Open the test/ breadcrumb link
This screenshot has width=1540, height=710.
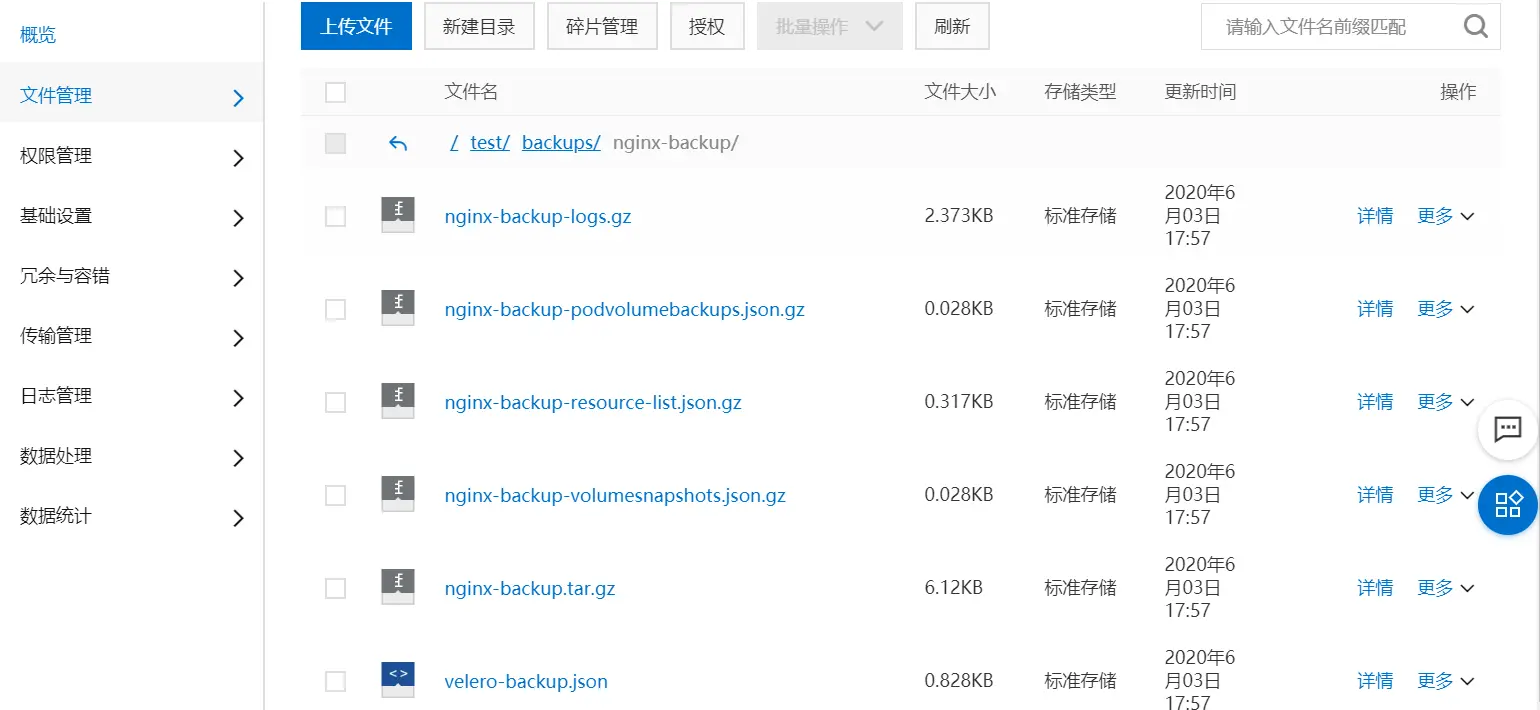pyautogui.click(x=490, y=142)
